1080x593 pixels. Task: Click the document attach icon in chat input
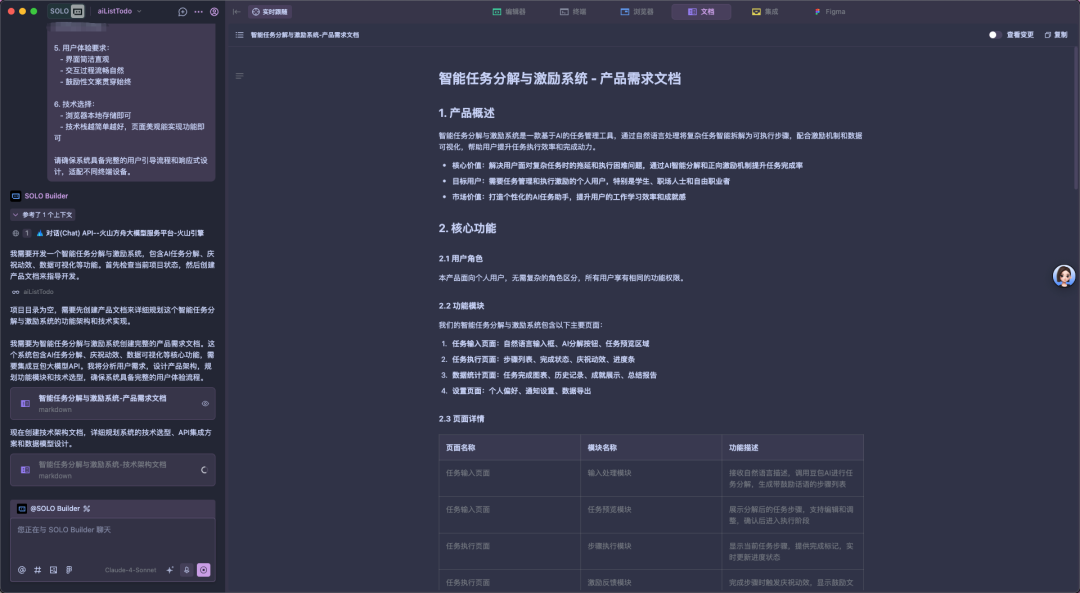(69, 570)
